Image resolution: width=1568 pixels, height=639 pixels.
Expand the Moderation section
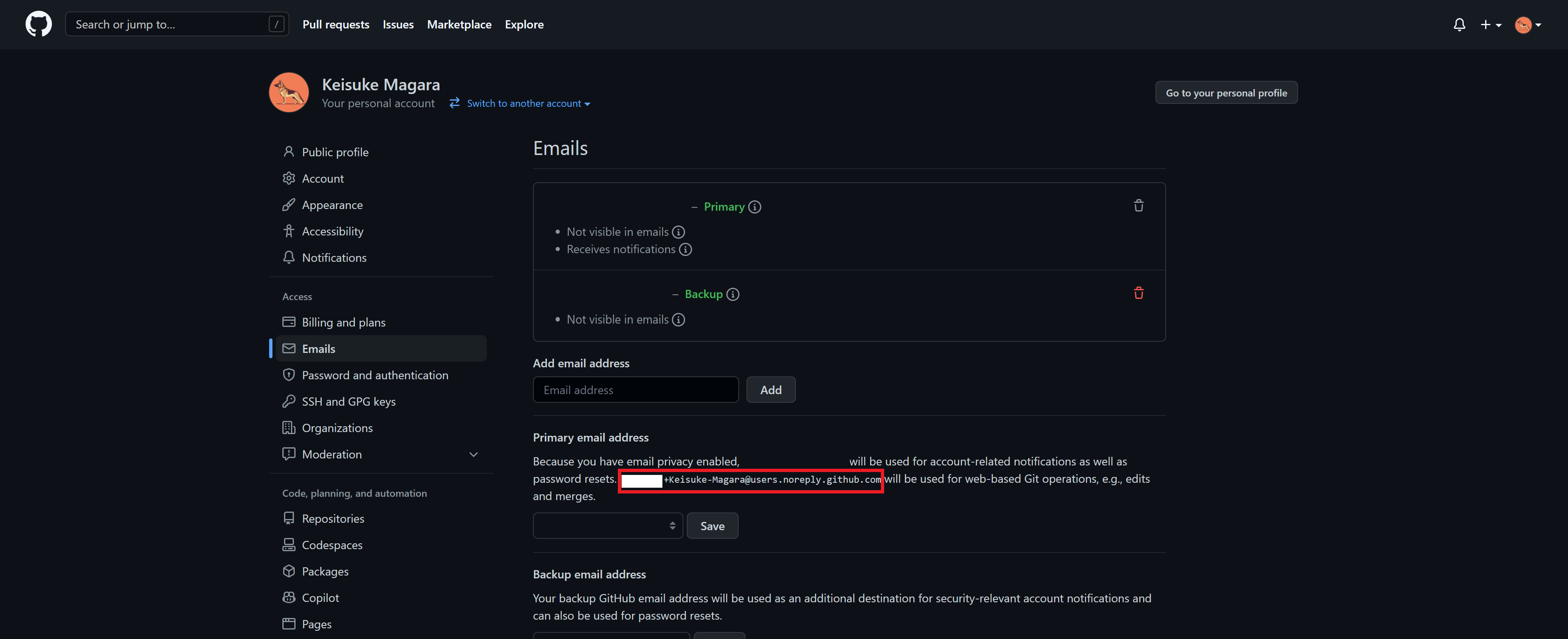pos(474,454)
